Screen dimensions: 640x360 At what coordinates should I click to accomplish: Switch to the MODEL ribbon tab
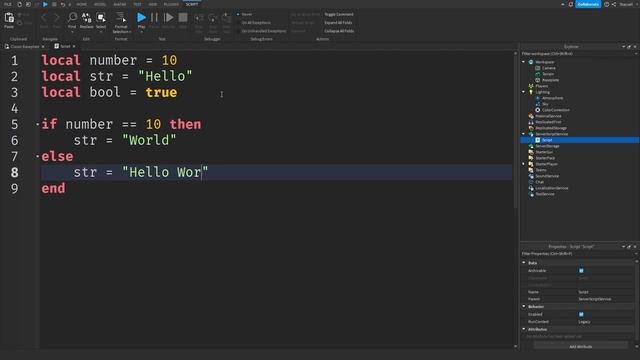pyautogui.click(x=100, y=4)
